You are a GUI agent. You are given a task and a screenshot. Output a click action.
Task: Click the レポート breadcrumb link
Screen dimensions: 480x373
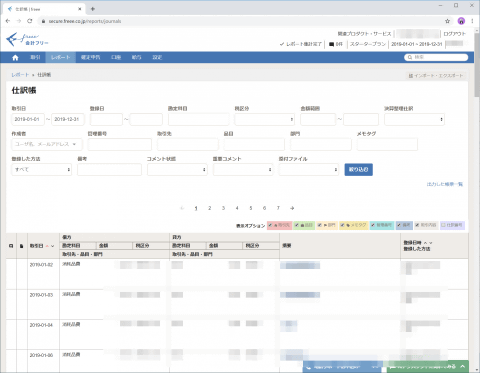pyautogui.click(x=20, y=75)
